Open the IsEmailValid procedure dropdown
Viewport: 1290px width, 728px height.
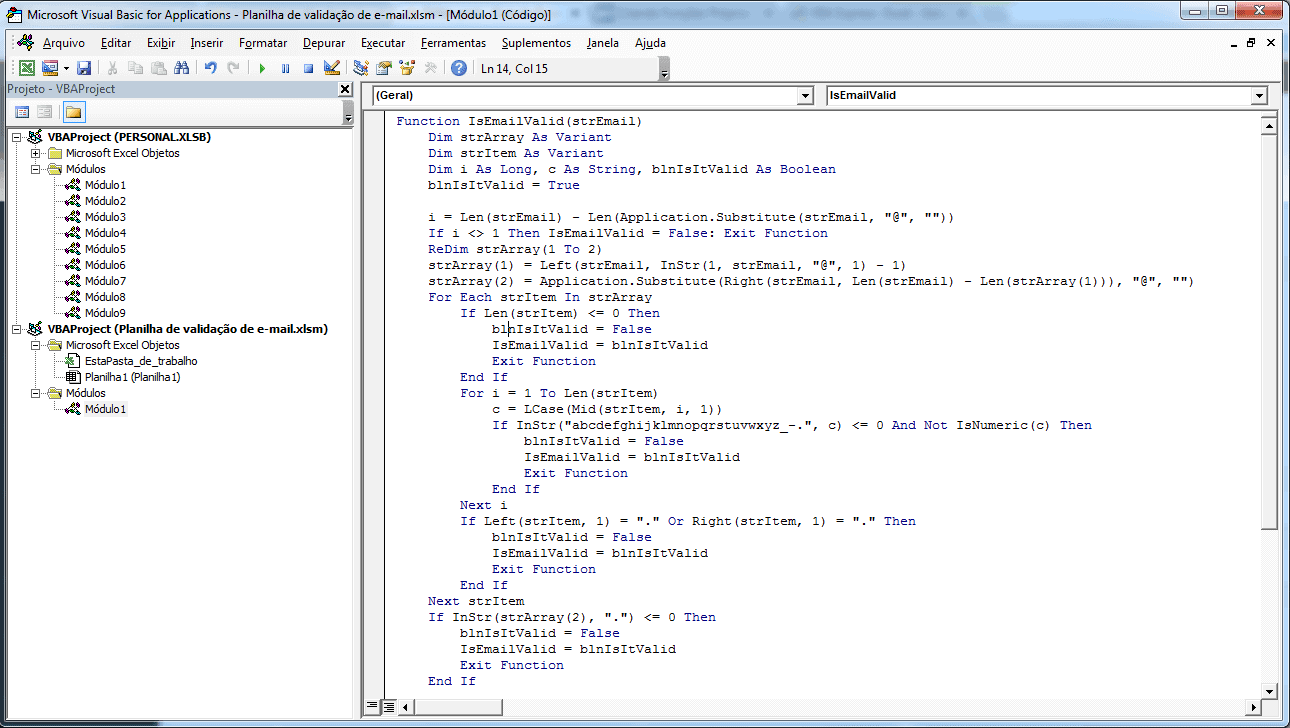pyautogui.click(x=1259, y=96)
